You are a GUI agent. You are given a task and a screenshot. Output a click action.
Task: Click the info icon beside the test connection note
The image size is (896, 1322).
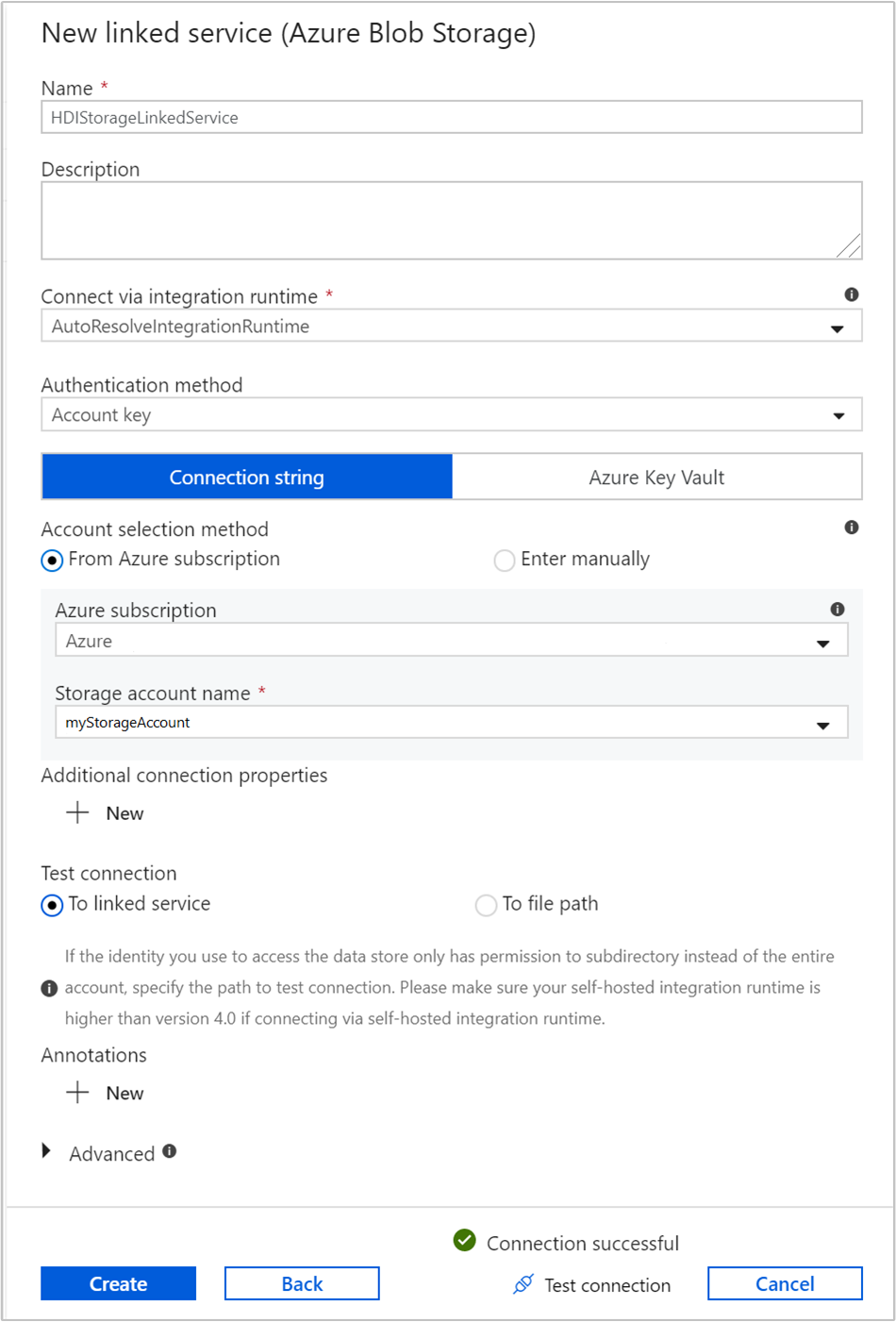[x=48, y=987]
